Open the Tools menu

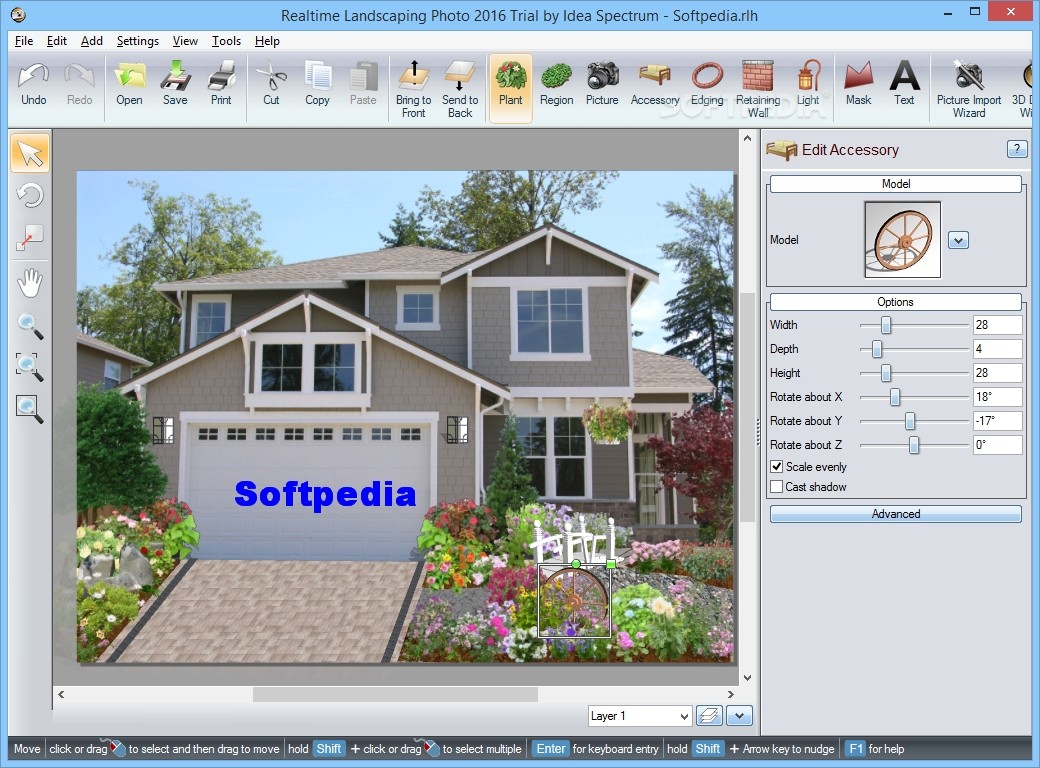226,40
